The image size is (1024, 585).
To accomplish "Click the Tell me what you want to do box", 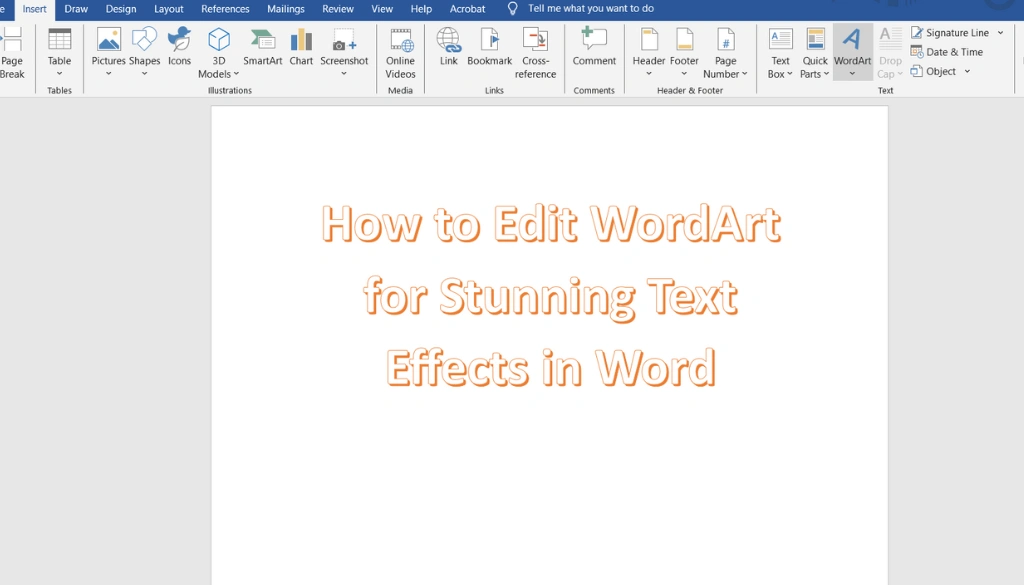I will click(x=591, y=8).
